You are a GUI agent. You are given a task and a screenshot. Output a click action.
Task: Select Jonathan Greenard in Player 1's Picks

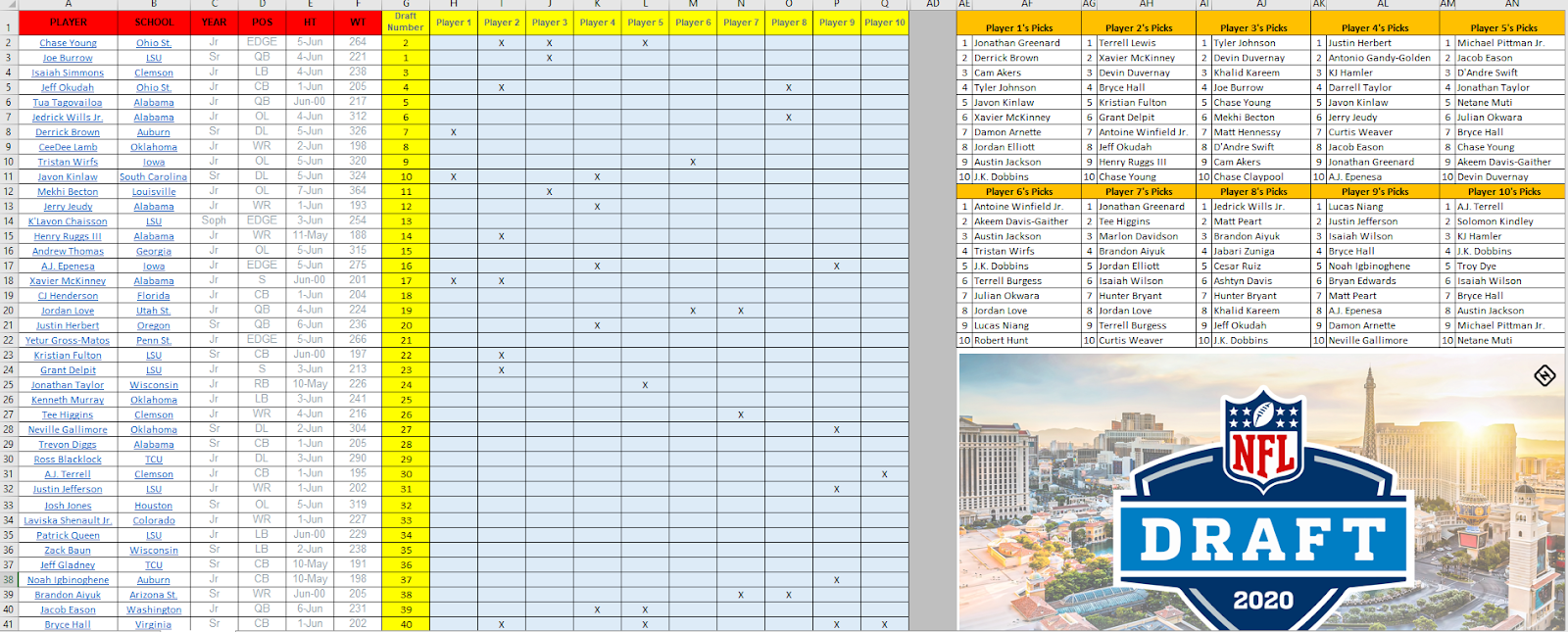1016,43
